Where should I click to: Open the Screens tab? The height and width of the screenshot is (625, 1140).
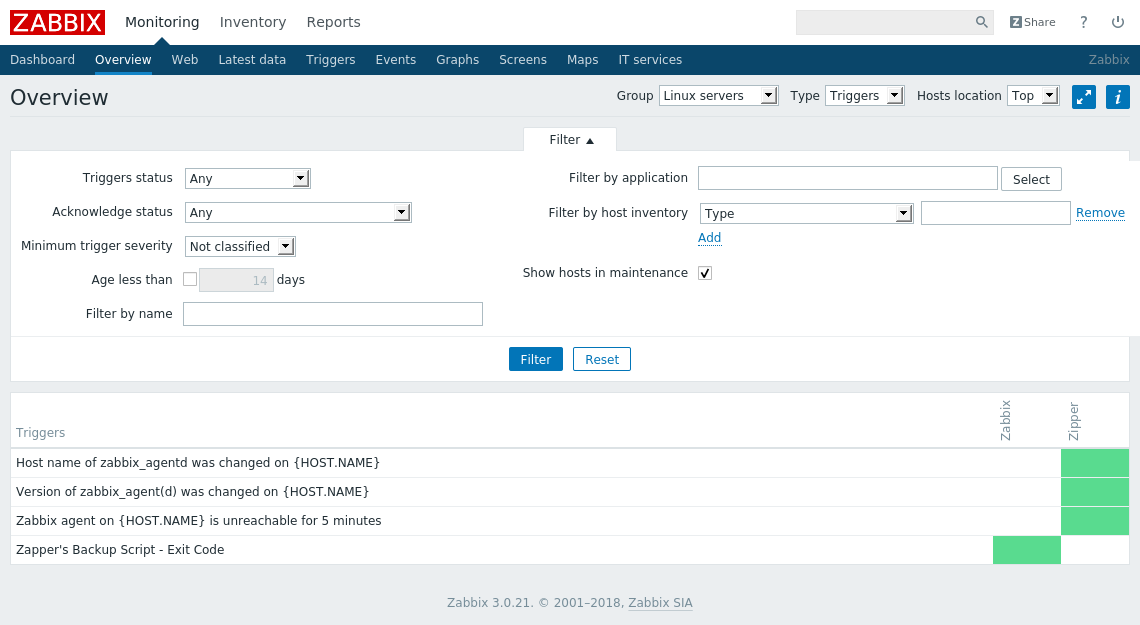tap(523, 60)
